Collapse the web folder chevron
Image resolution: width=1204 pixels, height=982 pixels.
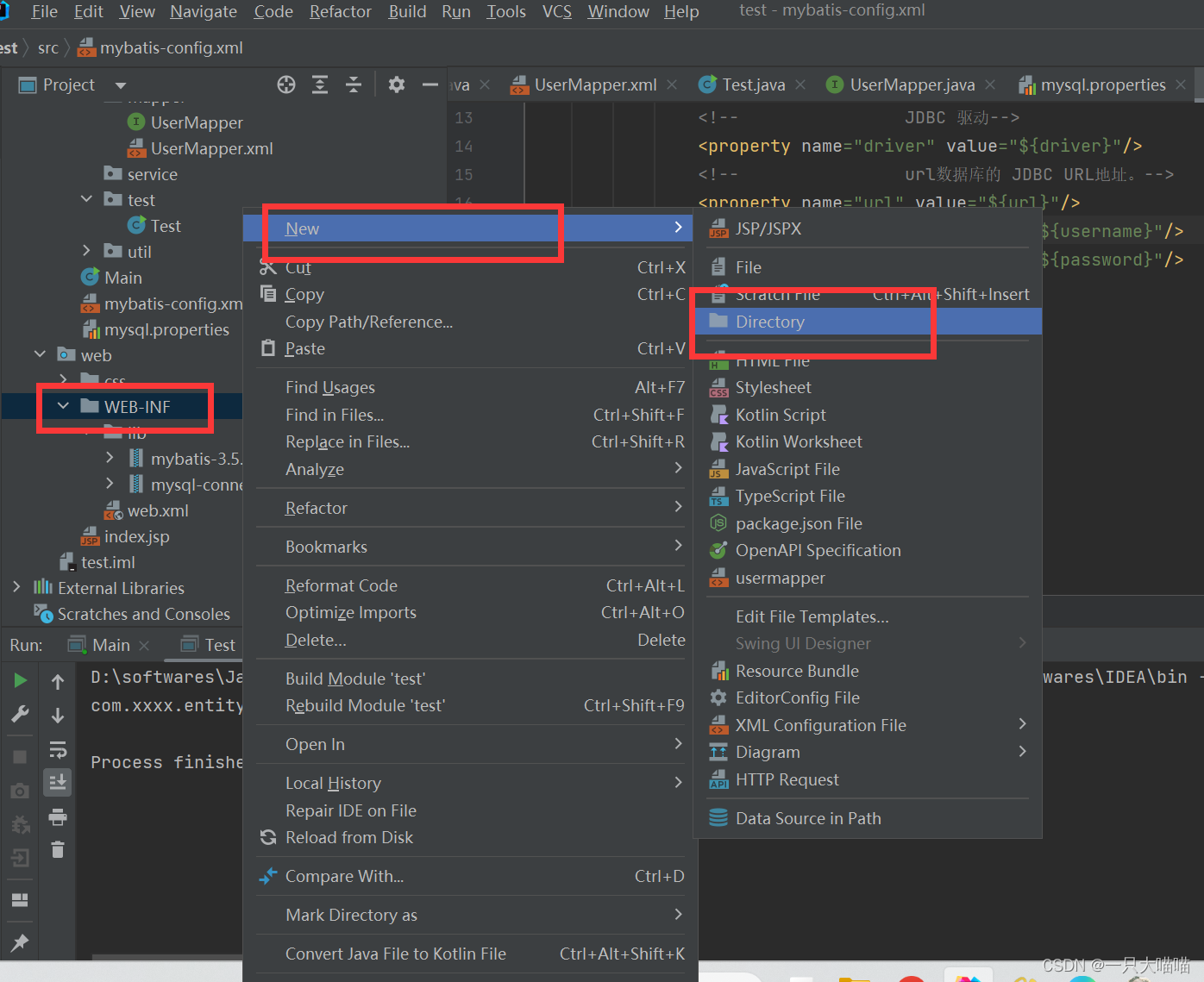(40, 354)
